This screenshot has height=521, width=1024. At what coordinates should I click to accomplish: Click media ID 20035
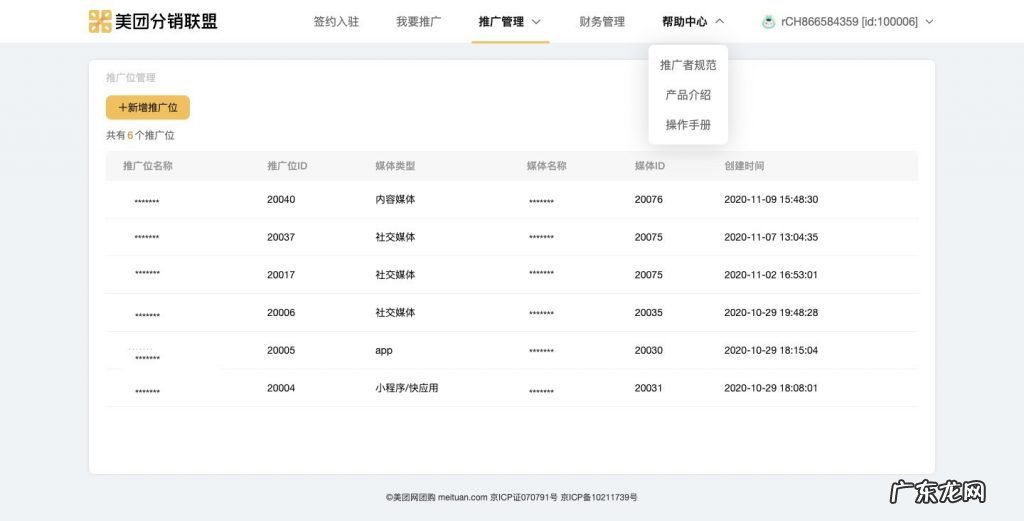pos(648,313)
